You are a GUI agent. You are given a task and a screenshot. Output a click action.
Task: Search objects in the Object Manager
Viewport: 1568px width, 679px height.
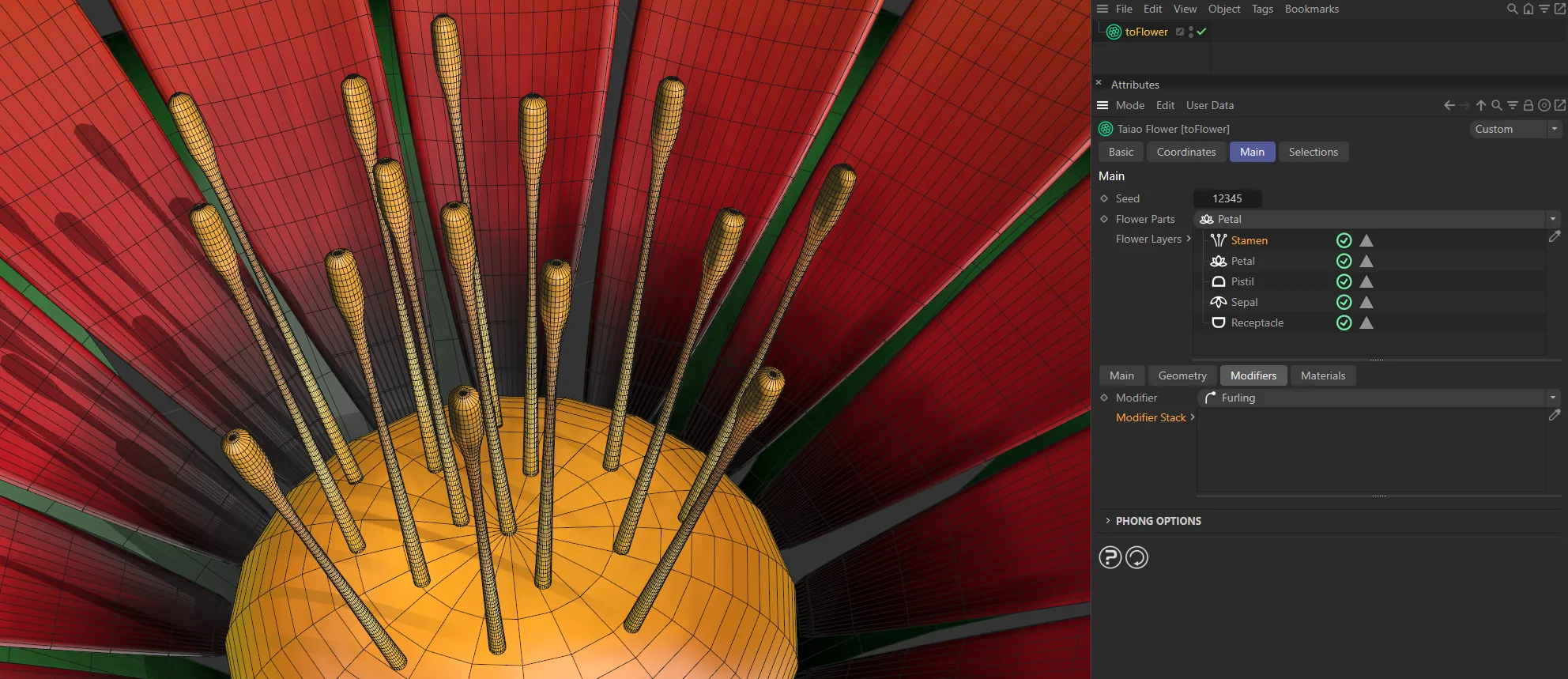(1512, 9)
